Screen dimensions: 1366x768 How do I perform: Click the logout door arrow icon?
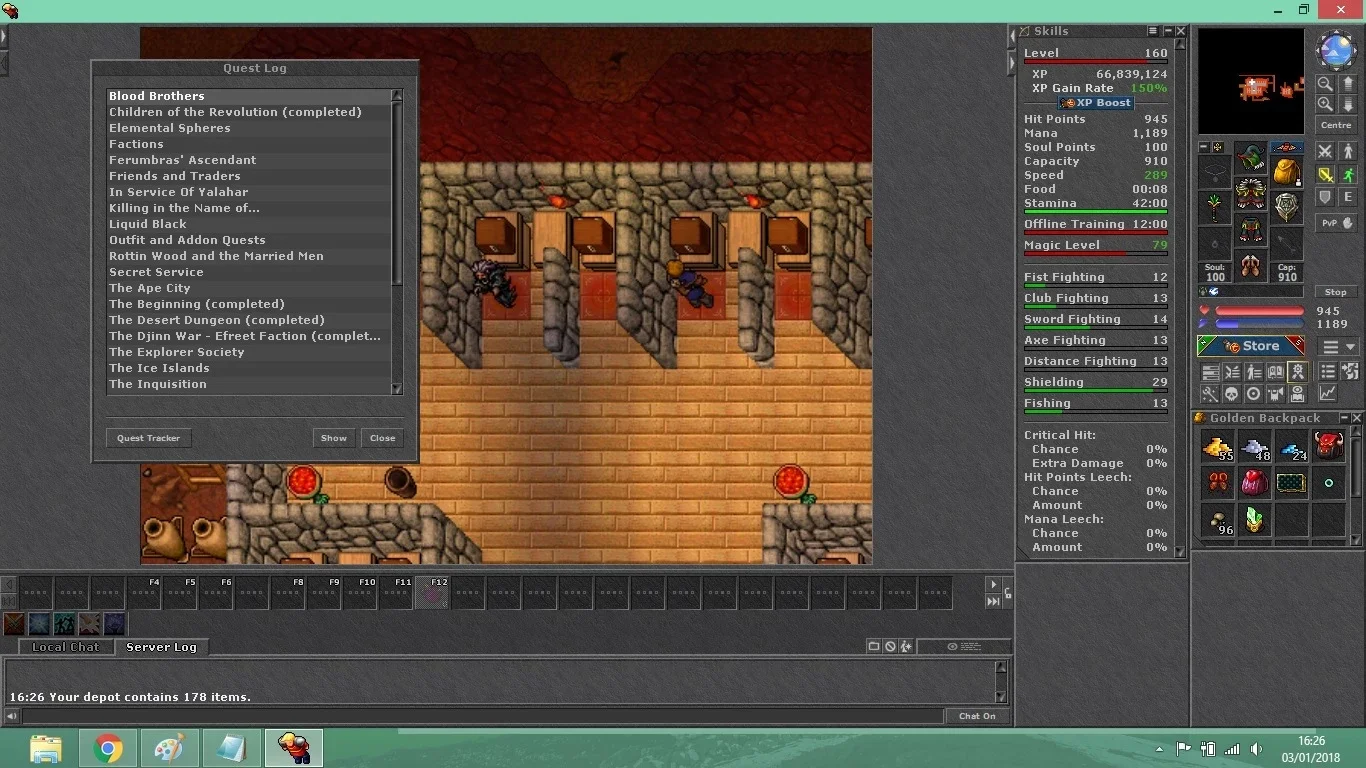click(x=1349, y=370)
